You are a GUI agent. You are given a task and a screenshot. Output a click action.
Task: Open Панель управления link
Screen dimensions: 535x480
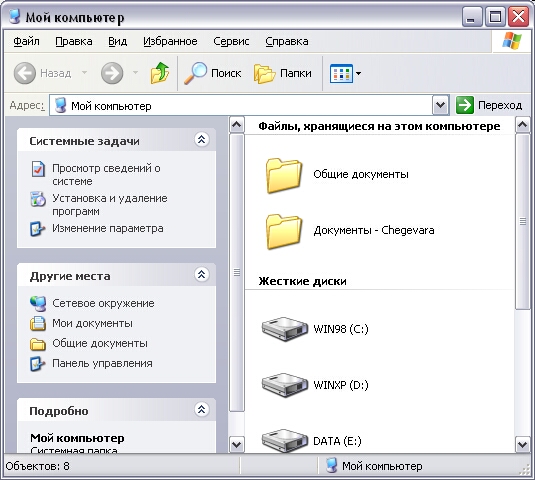coord(102,363)
